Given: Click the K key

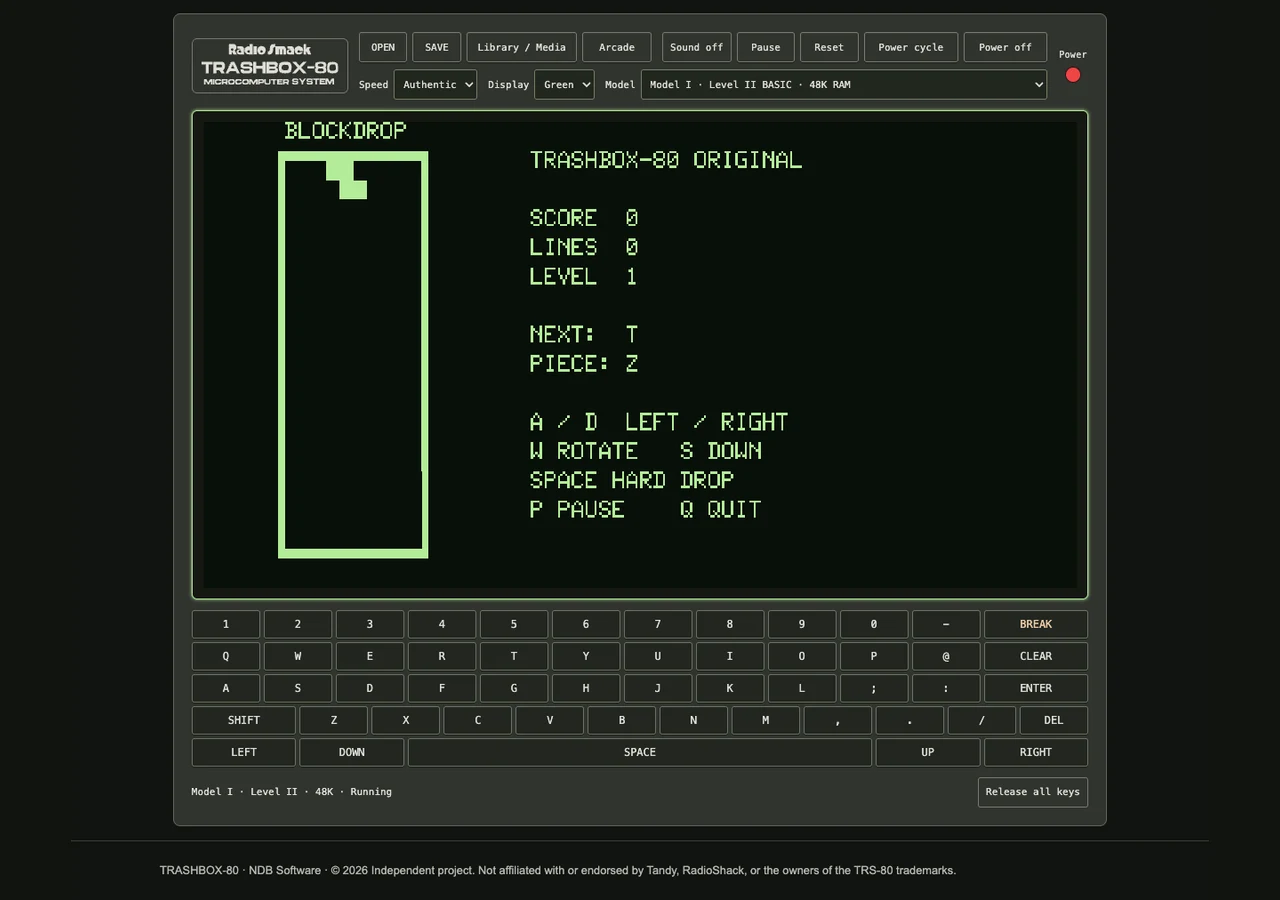Looking at the screenshot, I should [730, 688].
